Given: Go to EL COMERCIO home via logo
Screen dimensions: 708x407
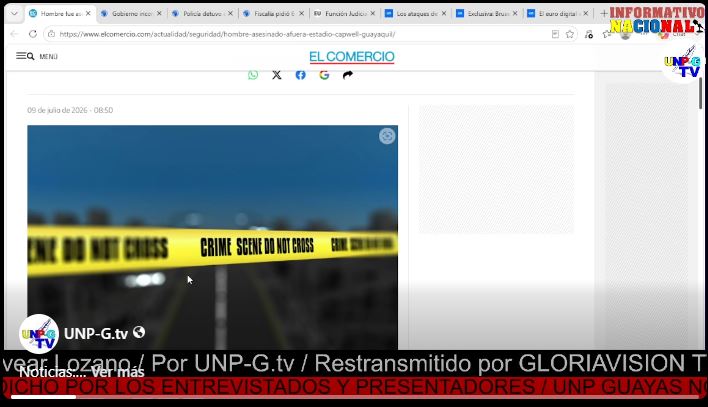Looking at the screenshot, I should (352, 57).
